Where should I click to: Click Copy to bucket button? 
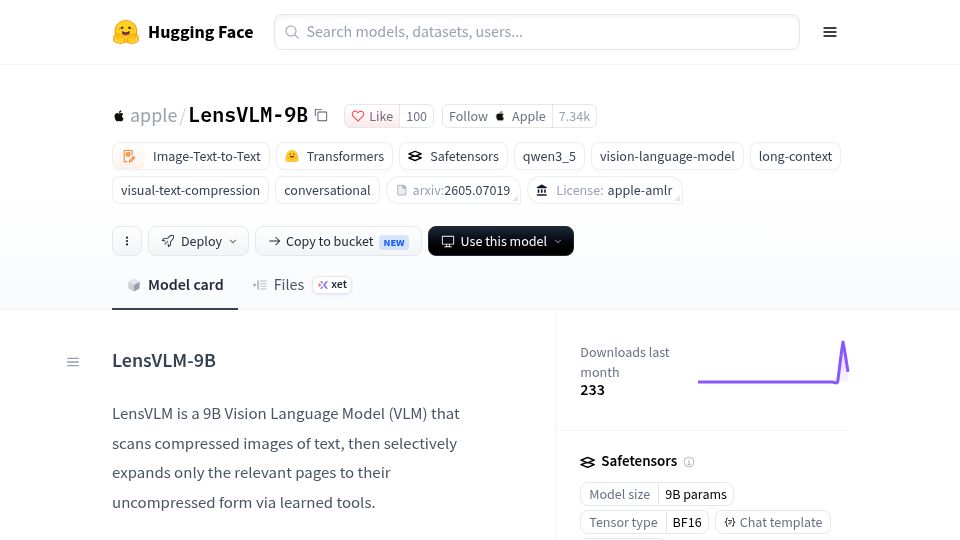[338, 241]
